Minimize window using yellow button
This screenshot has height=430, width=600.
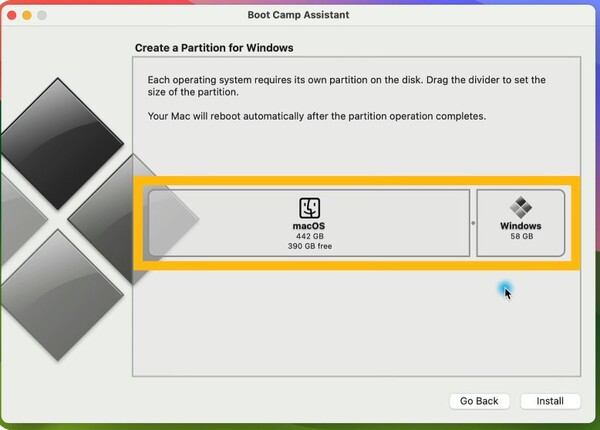[x=27, y=15]
